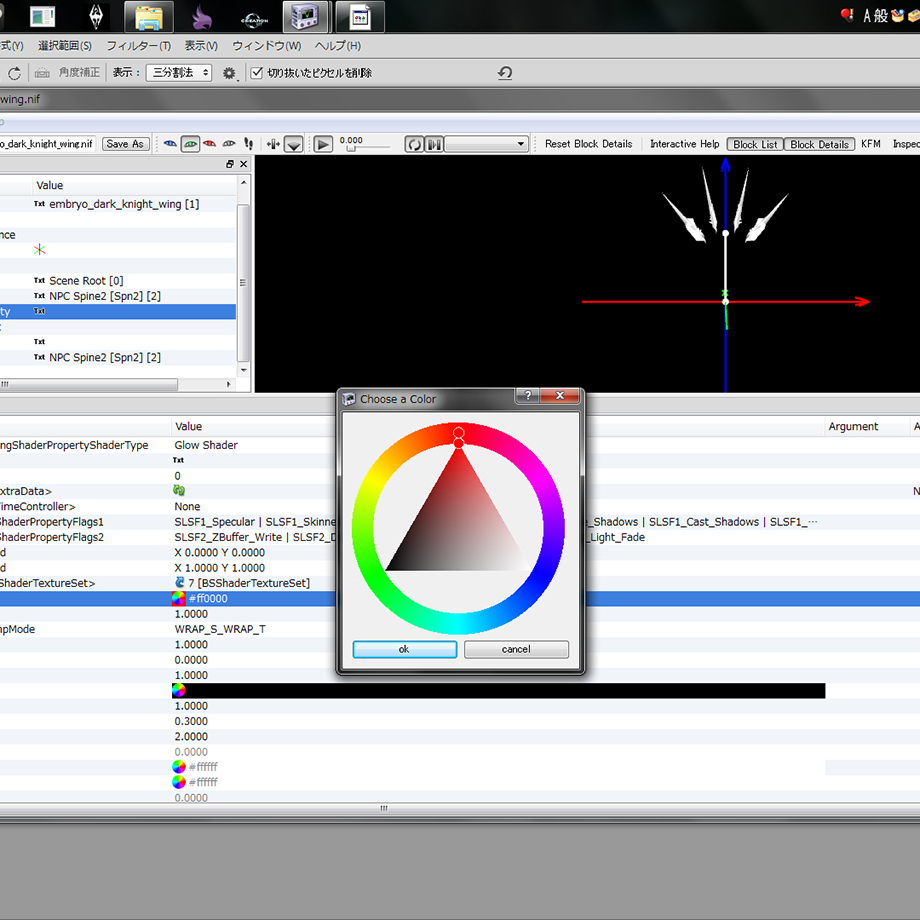The height and width of the screenshot is (920, 920).
Task: Click the rotate crop box icon
Action: (x=14, y=73)
